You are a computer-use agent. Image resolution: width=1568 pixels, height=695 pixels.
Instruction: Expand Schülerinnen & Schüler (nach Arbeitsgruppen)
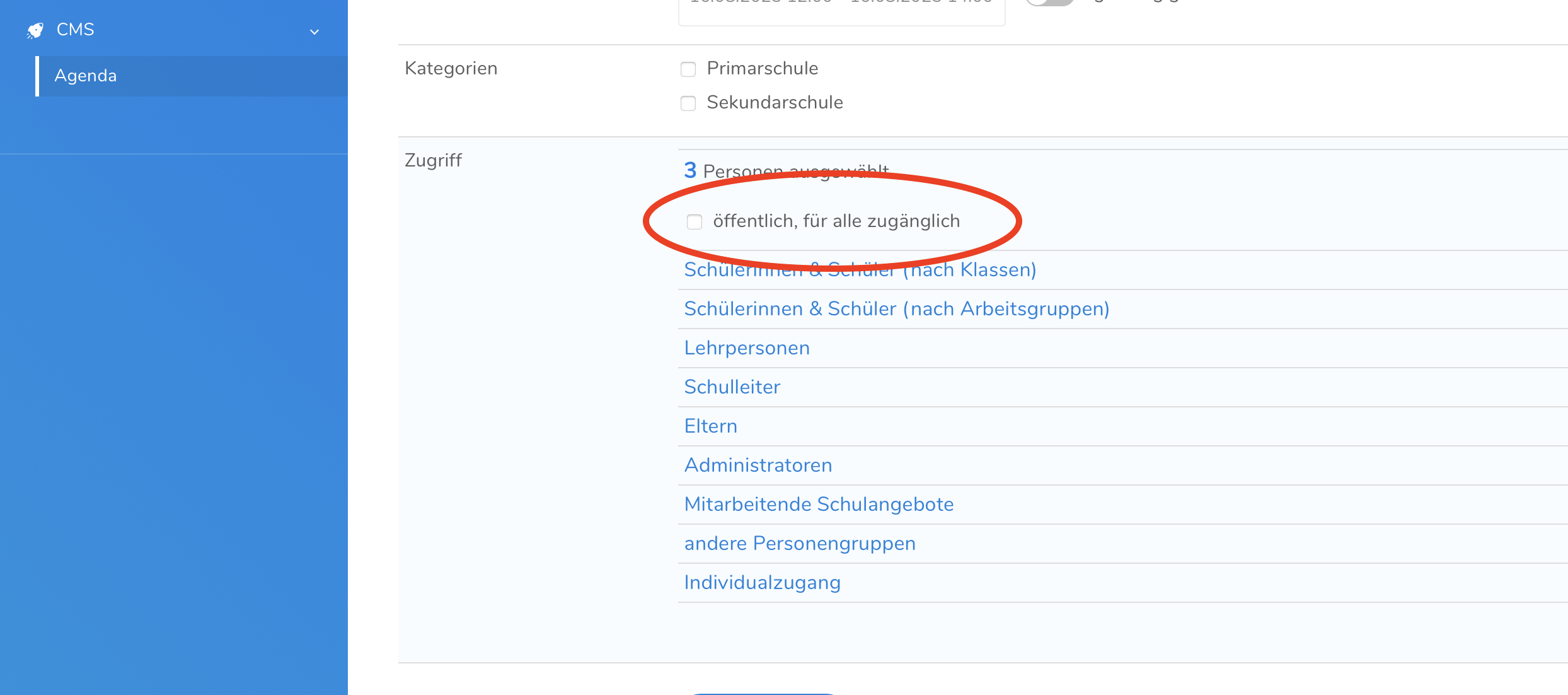click(896, 309)
